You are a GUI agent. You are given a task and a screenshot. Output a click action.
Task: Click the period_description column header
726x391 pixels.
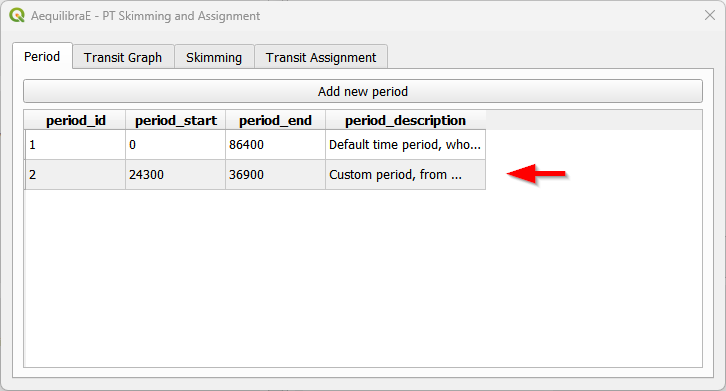[406, 120]
